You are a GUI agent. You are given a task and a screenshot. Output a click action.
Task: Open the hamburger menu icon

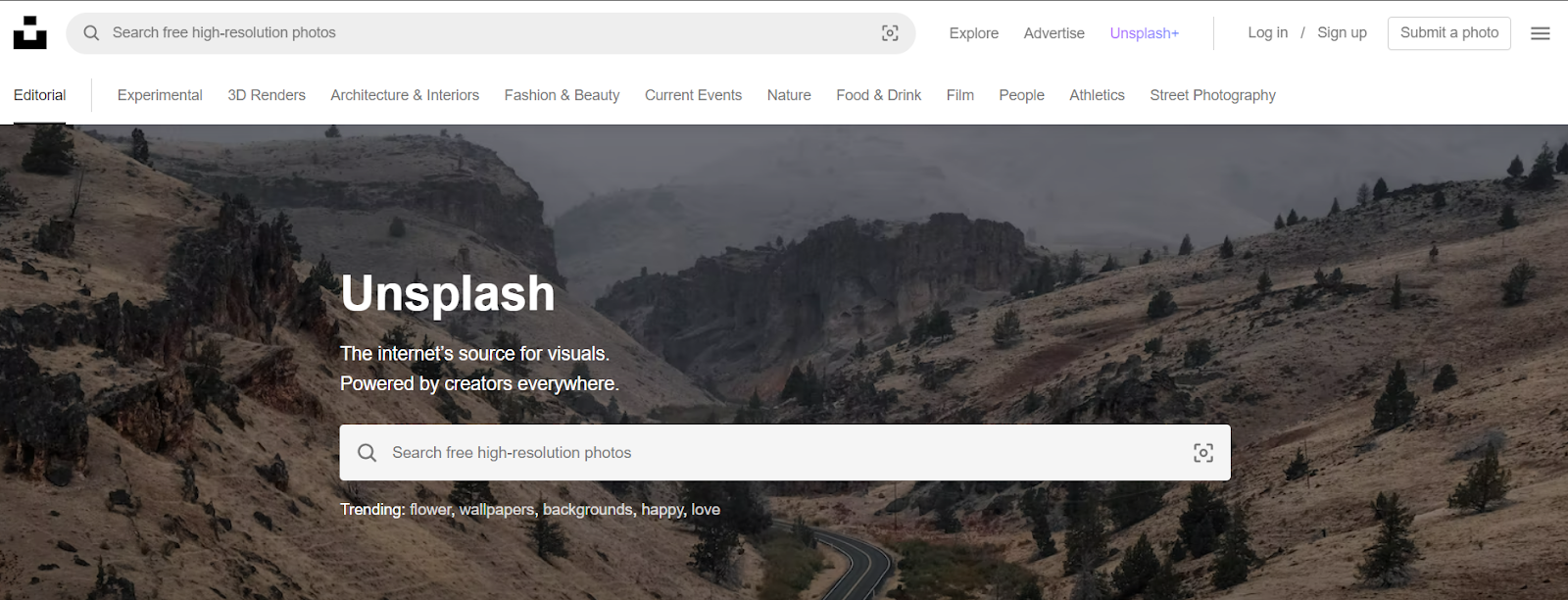pos(1541,33)
